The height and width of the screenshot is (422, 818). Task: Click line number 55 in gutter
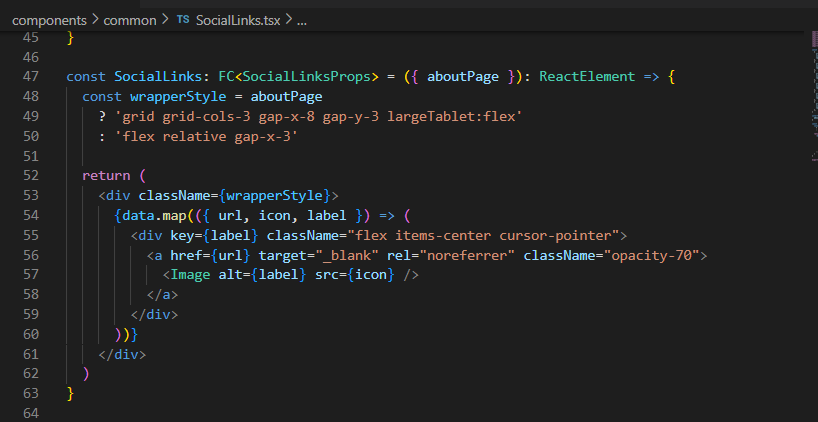coord(31,235)
